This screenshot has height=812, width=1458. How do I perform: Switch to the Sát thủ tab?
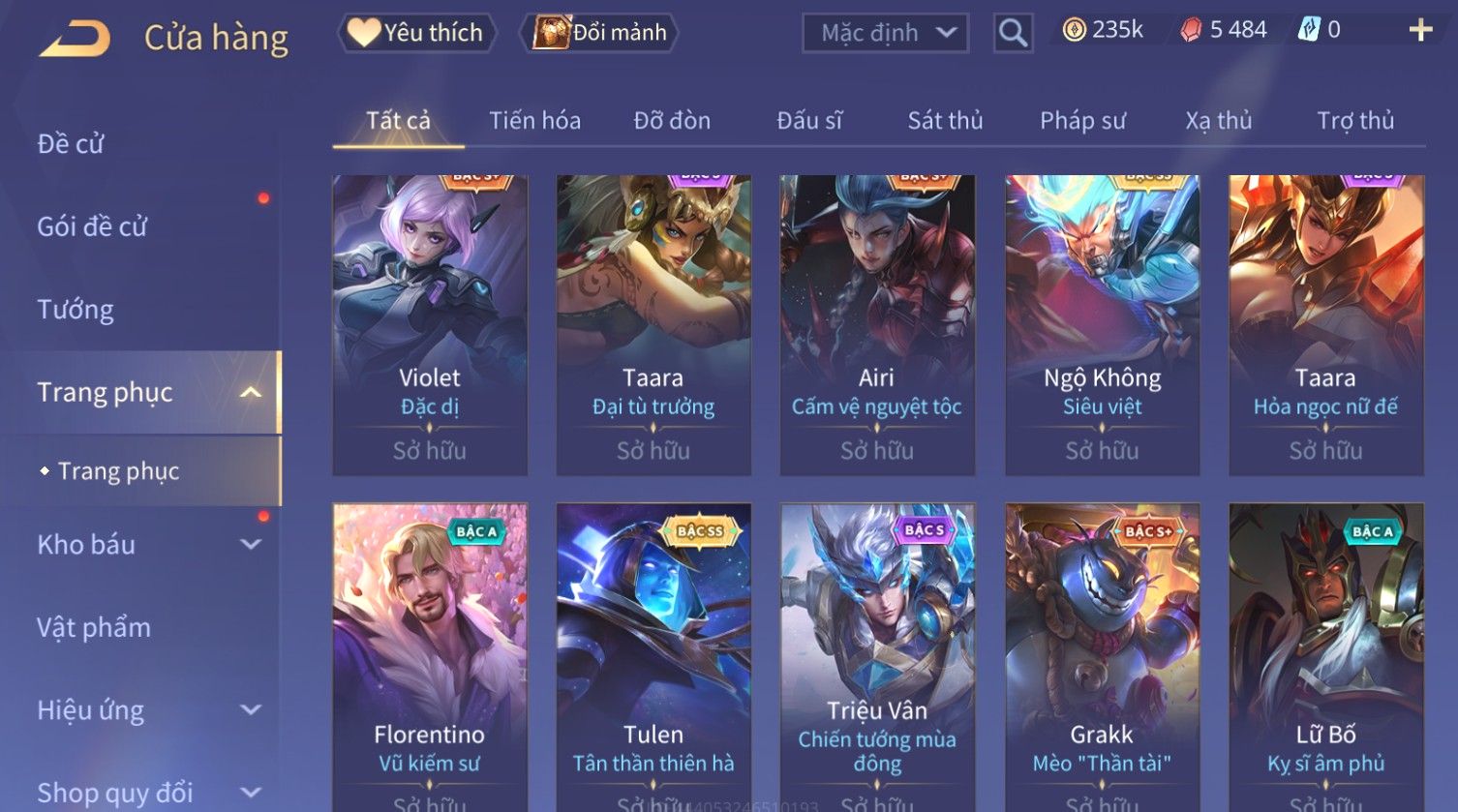[x=945, y=120]
